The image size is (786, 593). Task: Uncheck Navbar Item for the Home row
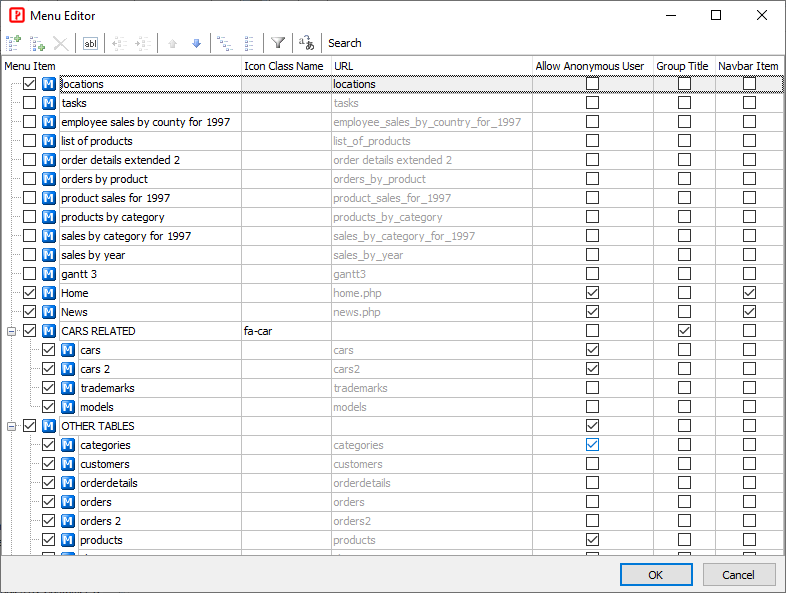(x=749, y=293)
